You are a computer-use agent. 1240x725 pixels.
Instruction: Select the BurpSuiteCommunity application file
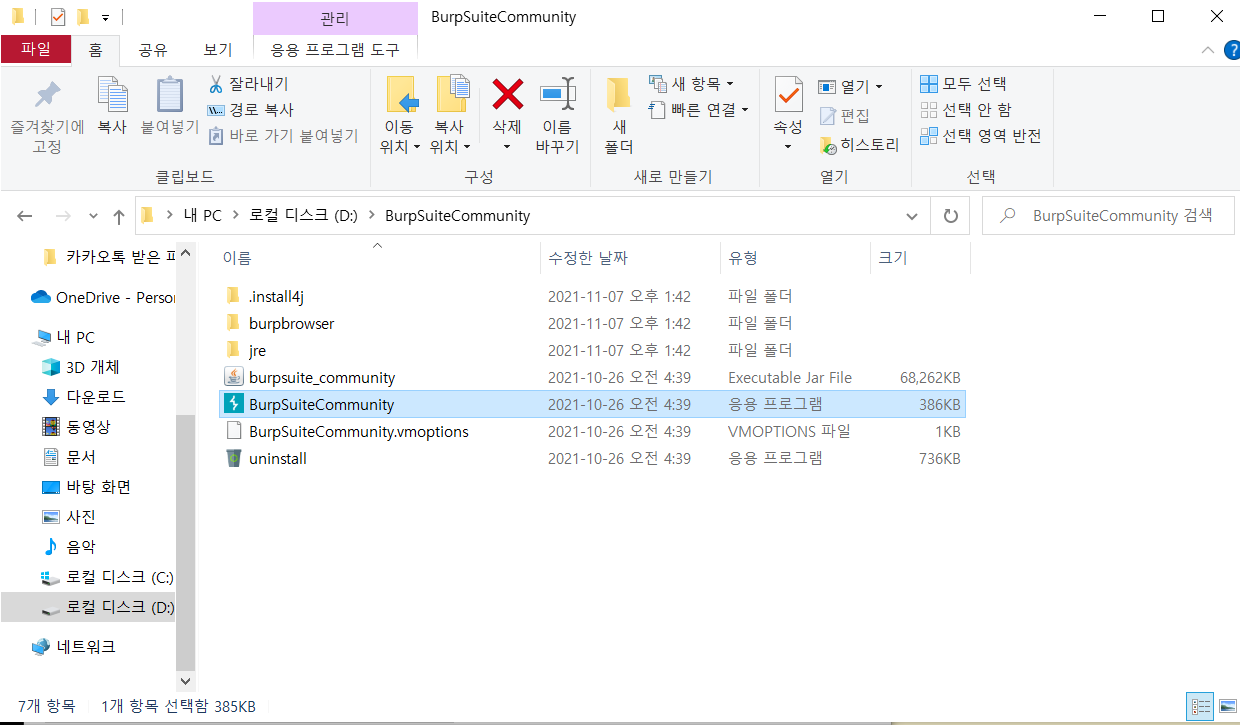[x=592, y=405]
